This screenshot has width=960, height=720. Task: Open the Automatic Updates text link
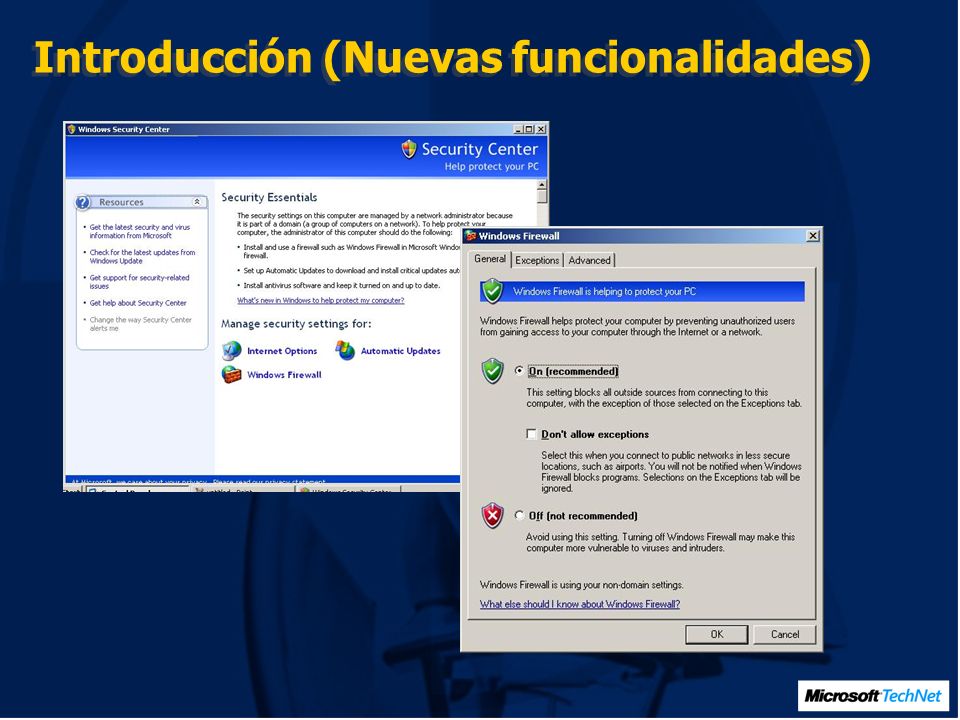click(x=400, y=351)
